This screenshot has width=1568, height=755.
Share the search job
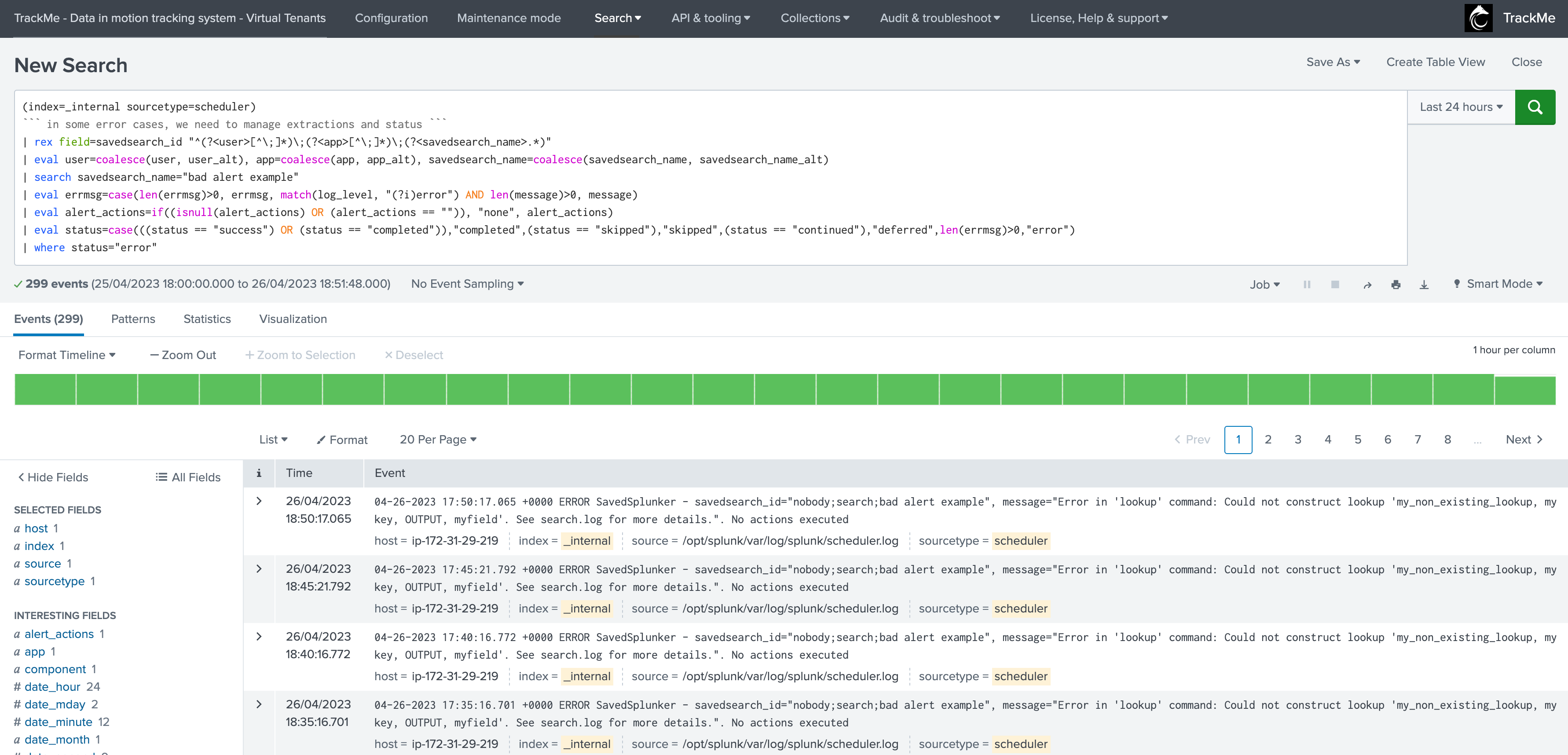pos(1367,284)
